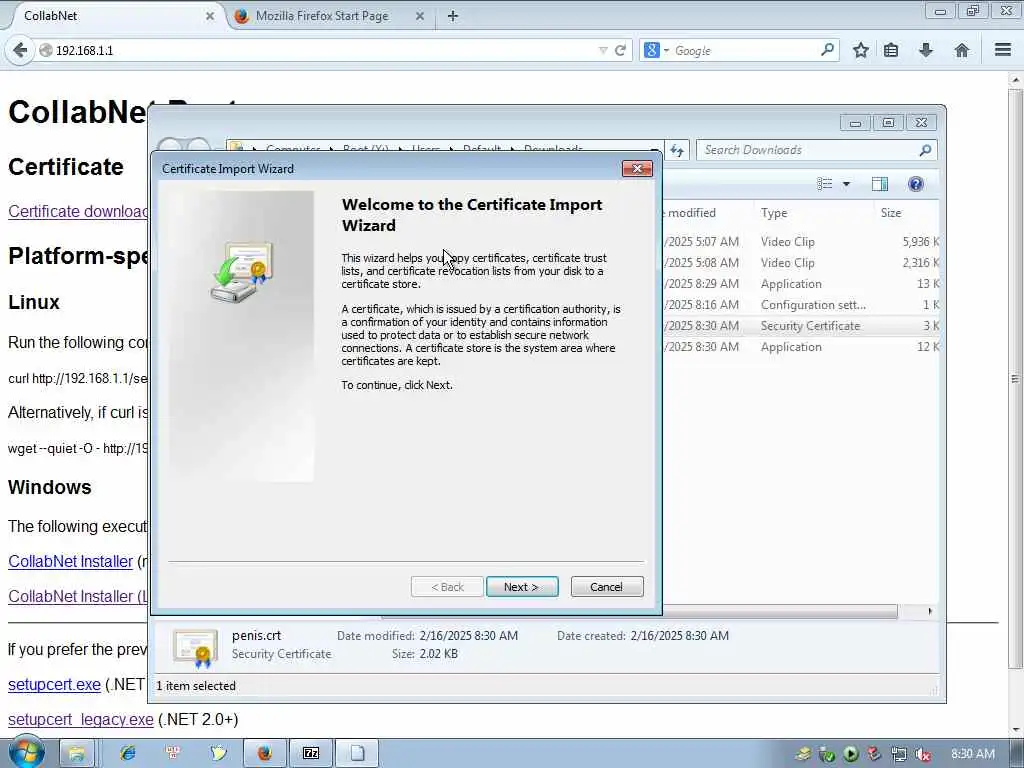Click the Firefox page vertical scrollbar
The width and height of the screenshot is (1024, 768).
1016,379
